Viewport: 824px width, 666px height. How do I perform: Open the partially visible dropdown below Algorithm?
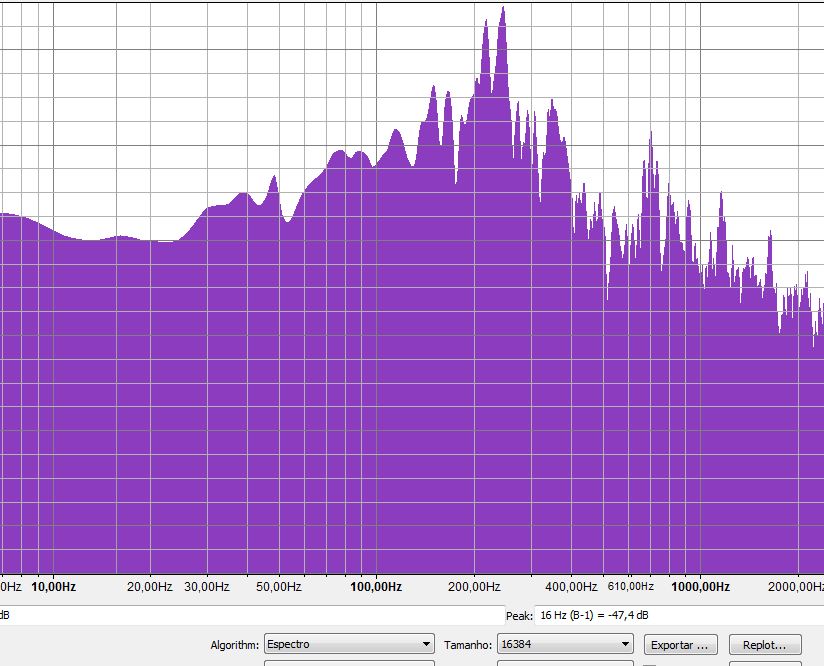[x=349, y=663]
